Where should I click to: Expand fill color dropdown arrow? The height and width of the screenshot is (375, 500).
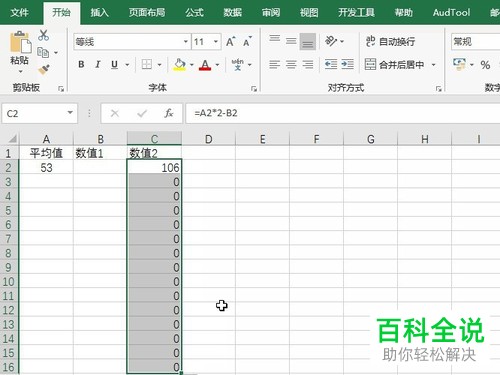click(192, 65)
